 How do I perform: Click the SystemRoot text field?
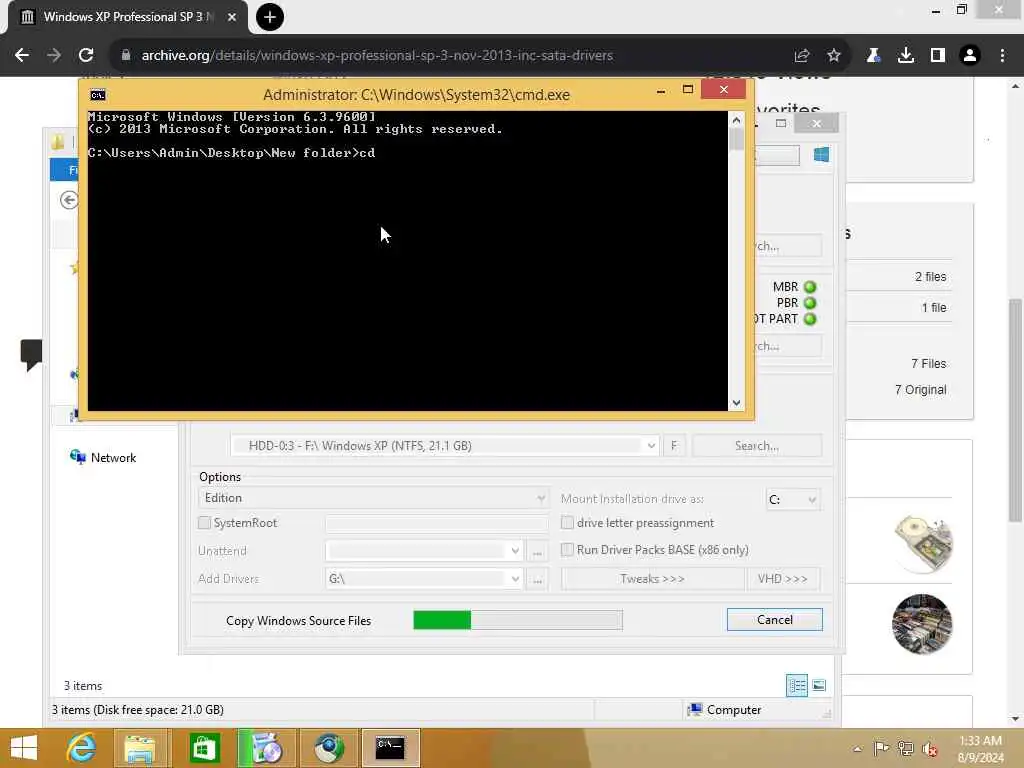coord(436,524)
